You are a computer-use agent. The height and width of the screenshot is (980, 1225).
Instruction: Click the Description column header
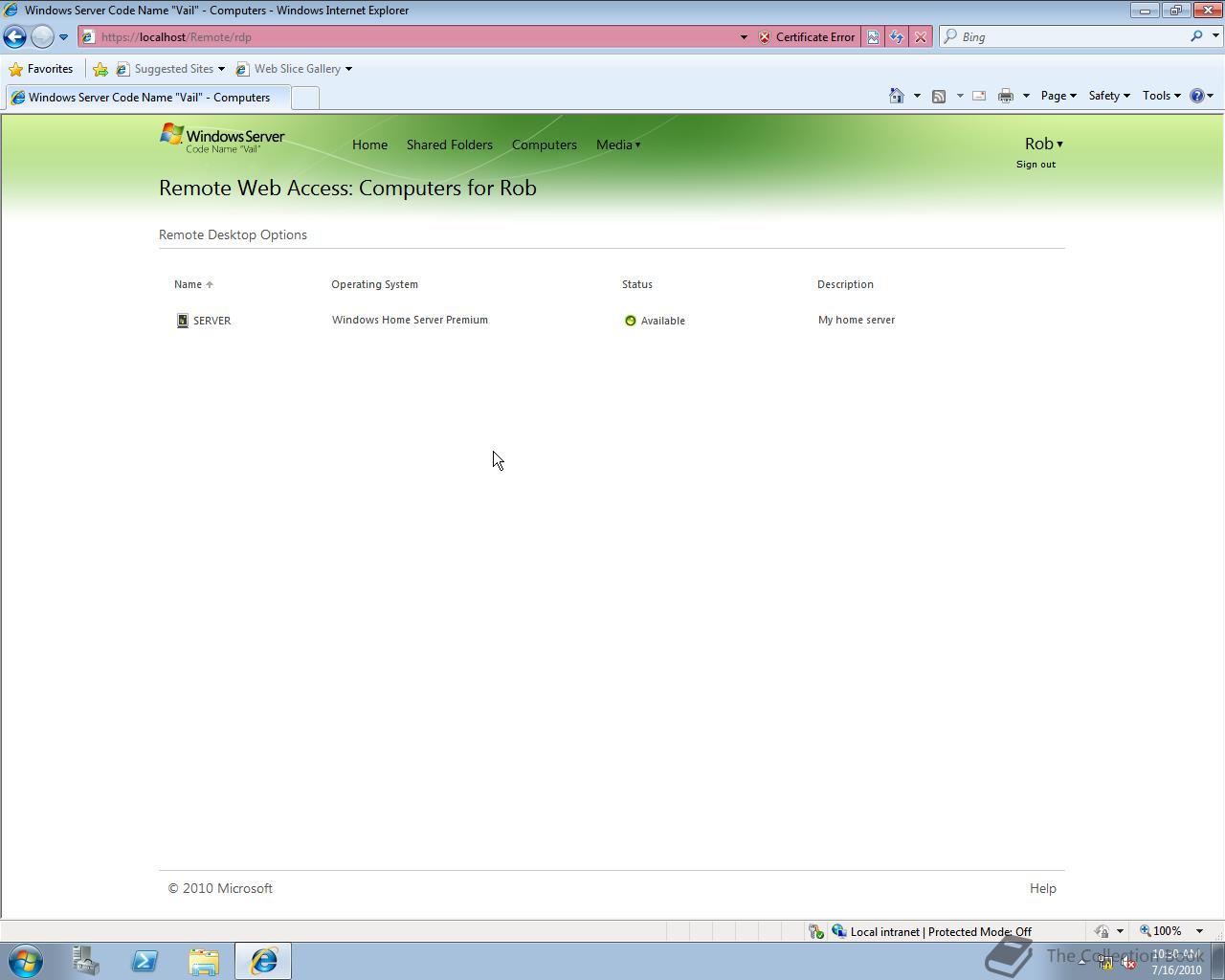point(845,284)
